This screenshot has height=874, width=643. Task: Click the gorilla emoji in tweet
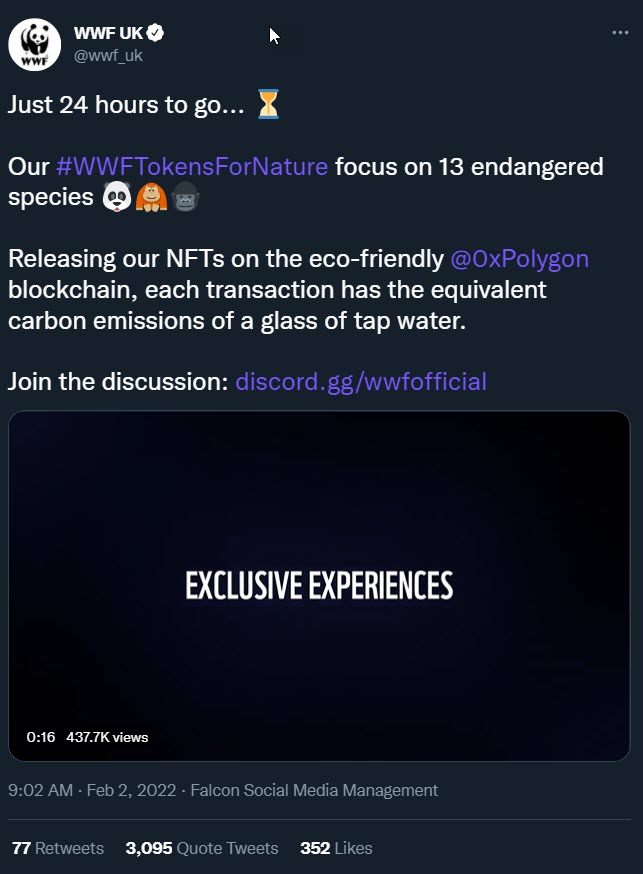185,198
